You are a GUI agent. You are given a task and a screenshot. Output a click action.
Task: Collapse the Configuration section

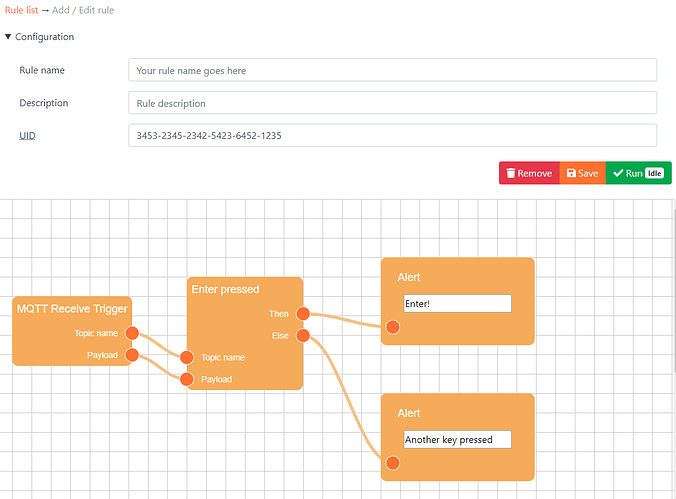(39, 37)
